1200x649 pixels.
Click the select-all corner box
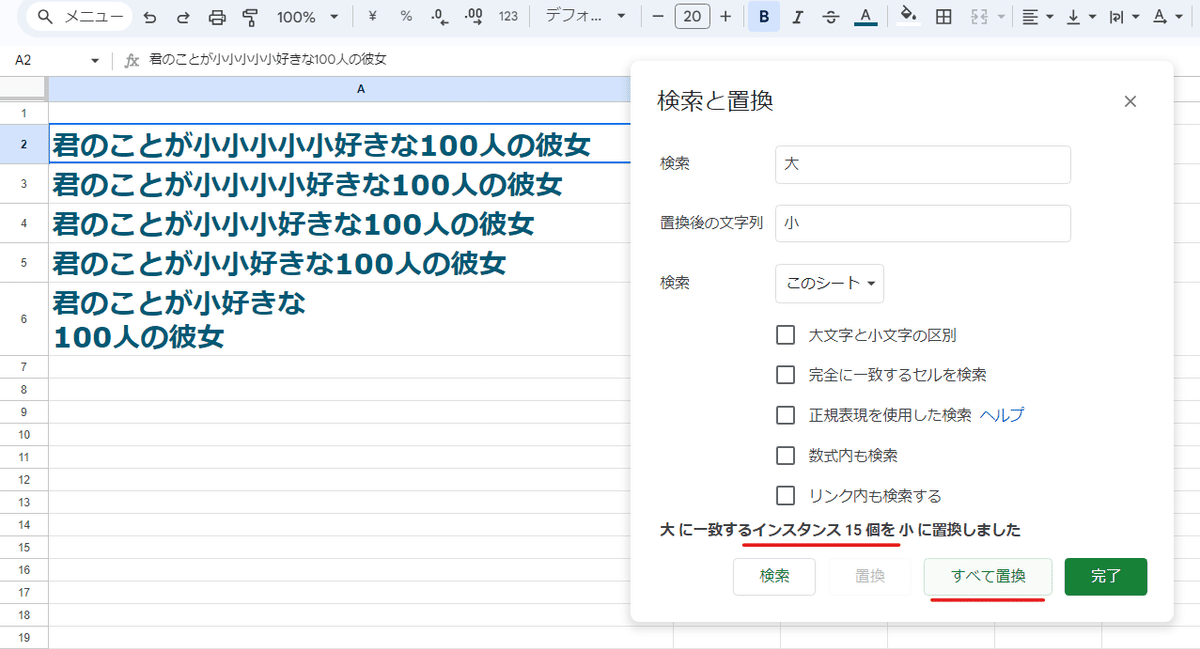tap(24, 89)
